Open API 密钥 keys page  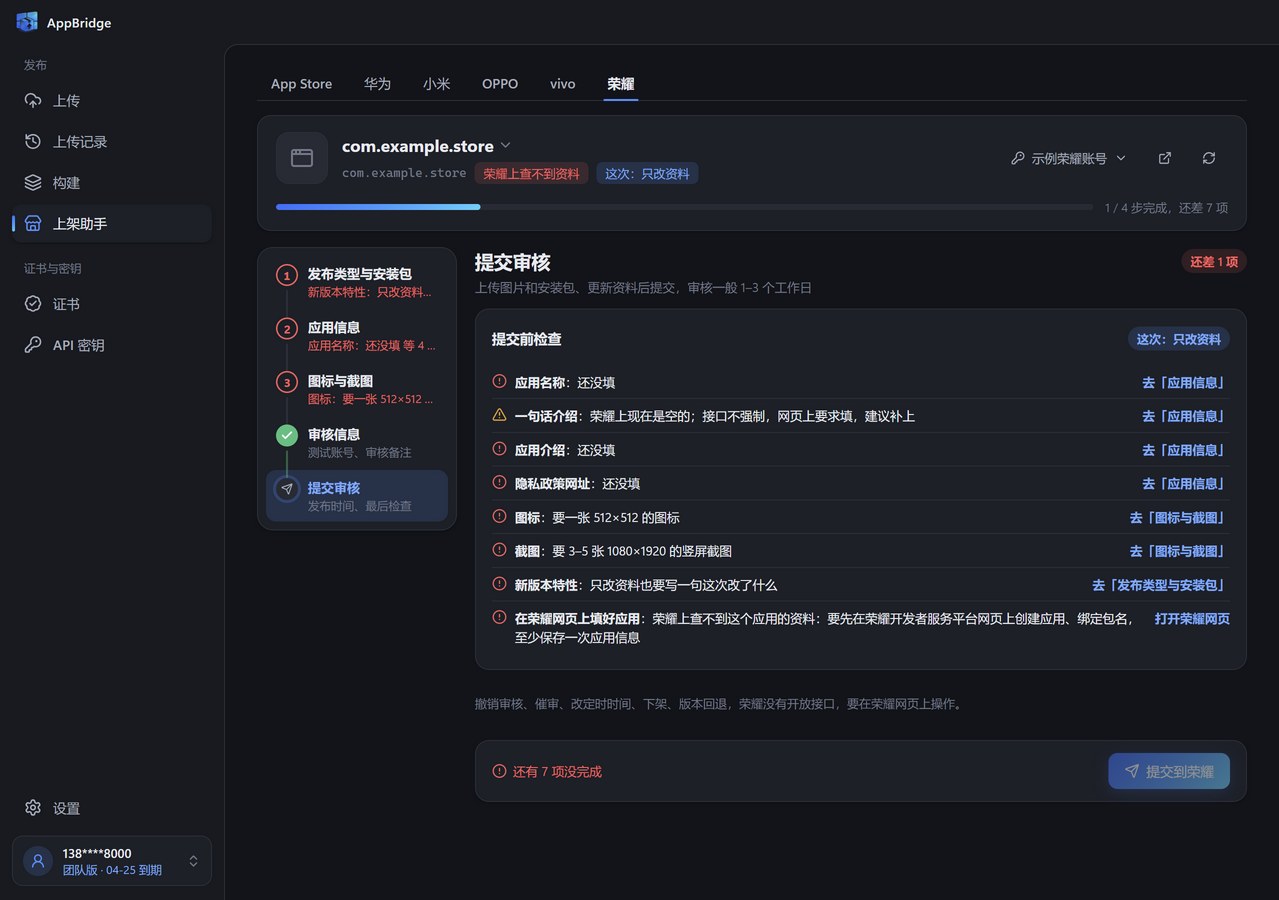tap(112, 345)
